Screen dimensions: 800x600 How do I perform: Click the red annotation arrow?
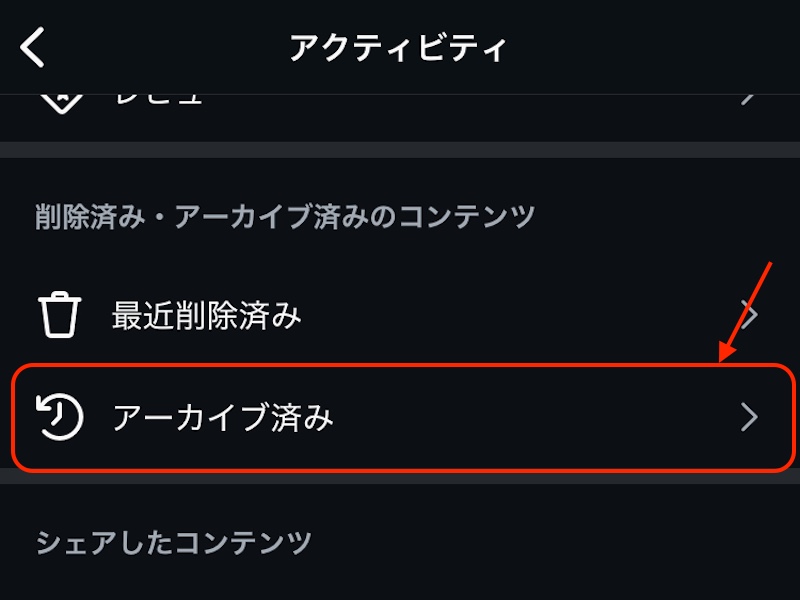click(746, 310)
